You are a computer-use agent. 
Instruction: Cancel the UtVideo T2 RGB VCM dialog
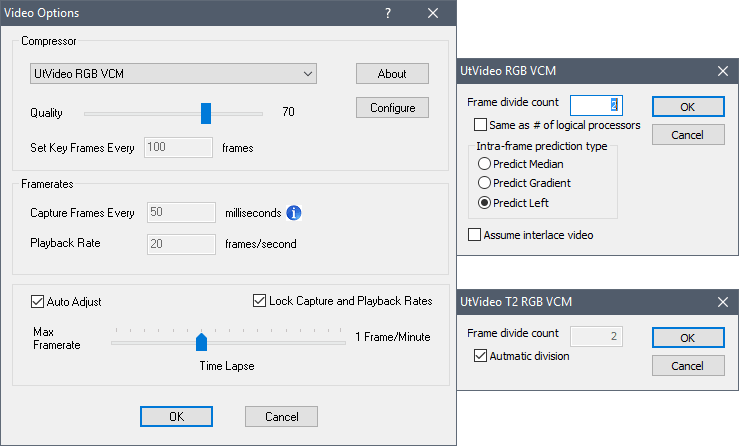(687, 366)
